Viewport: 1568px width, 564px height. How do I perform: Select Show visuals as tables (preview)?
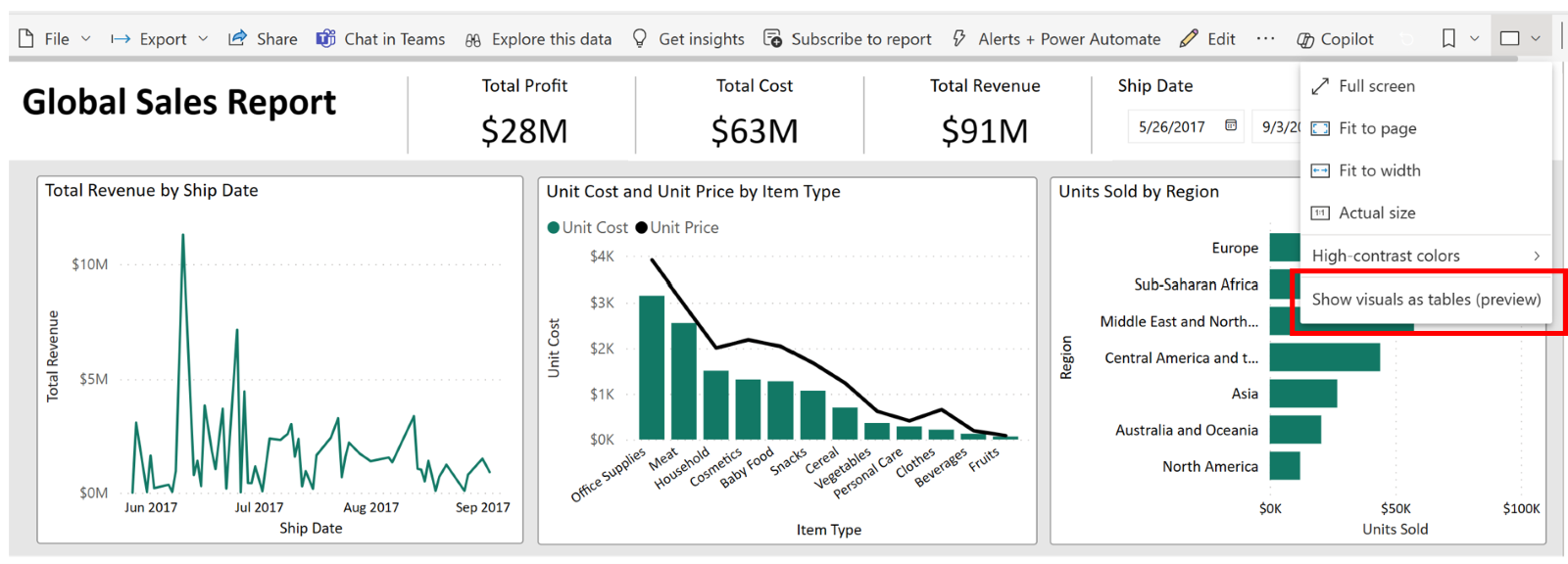tap(1426, 300)
